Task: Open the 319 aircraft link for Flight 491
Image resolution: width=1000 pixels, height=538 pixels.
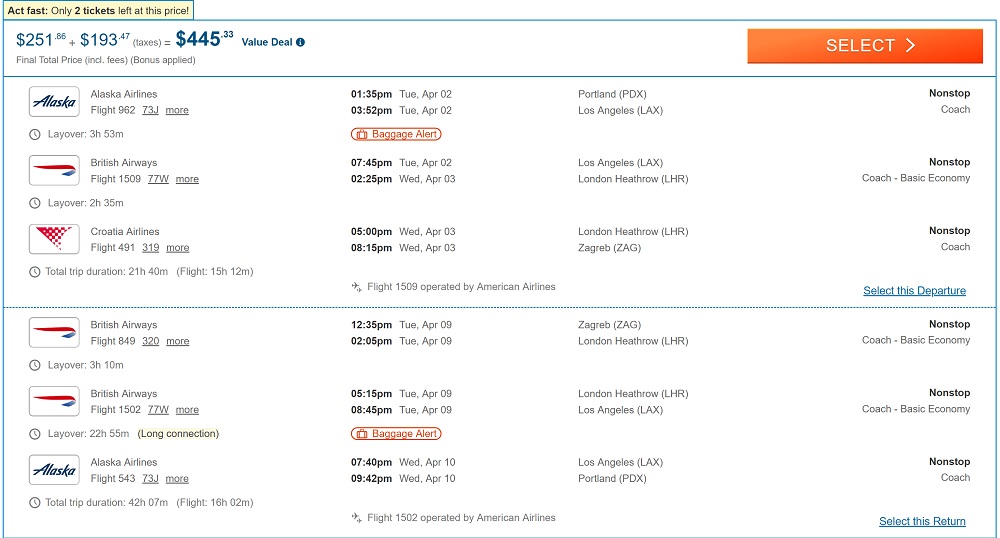Action: click(x=150, y=248)
